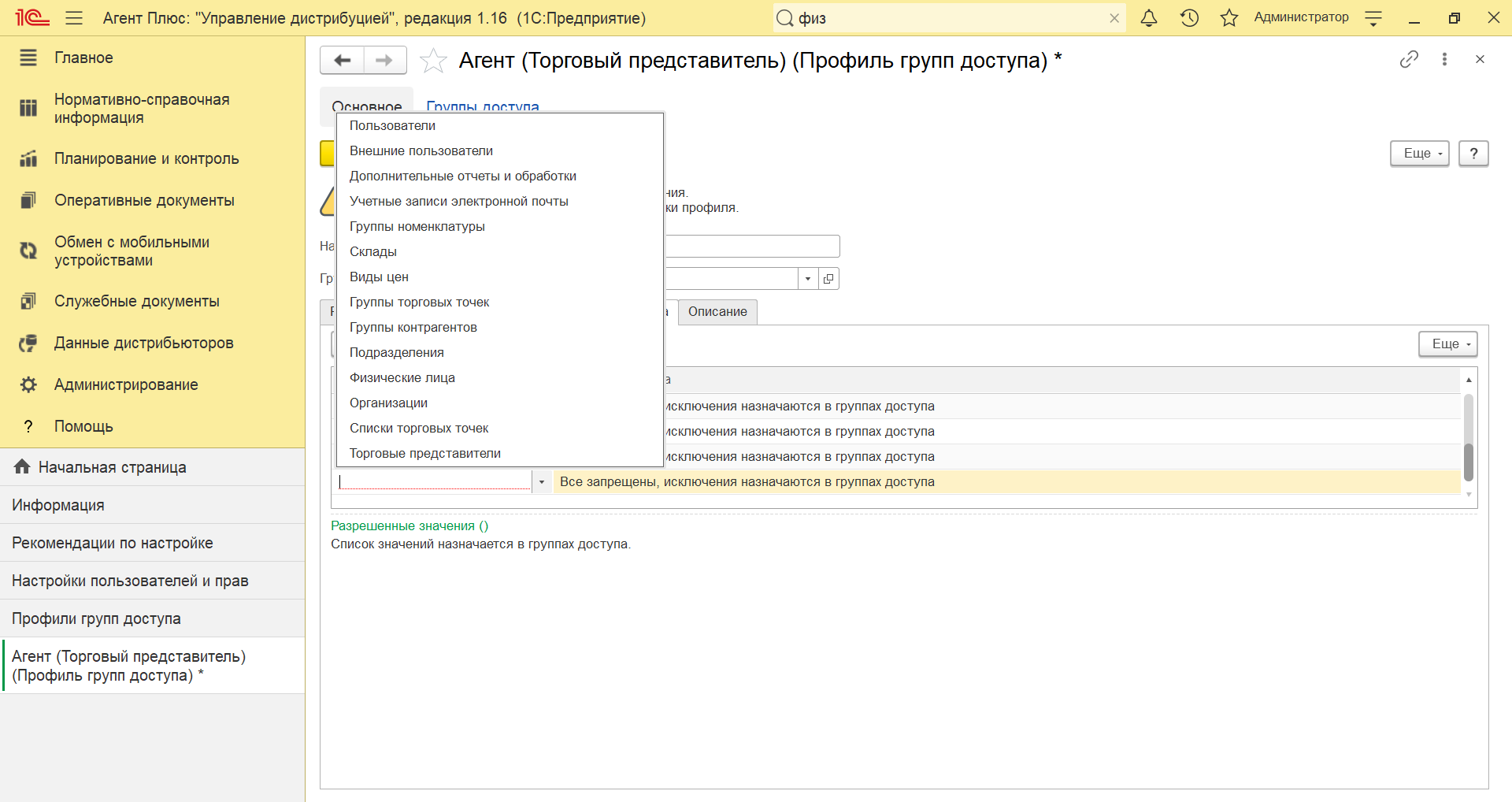Open the table Еще dropdown menu
The width and height of the screenshot is (1512, 802).
1448,344
